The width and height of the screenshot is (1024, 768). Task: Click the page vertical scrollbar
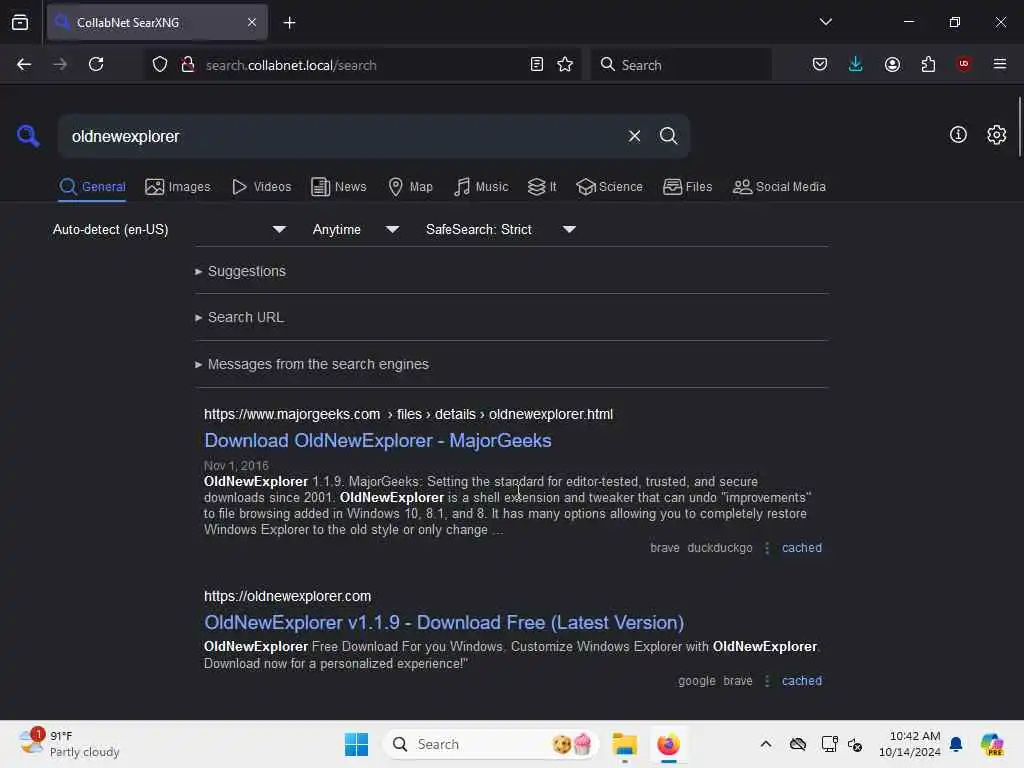1019,127
